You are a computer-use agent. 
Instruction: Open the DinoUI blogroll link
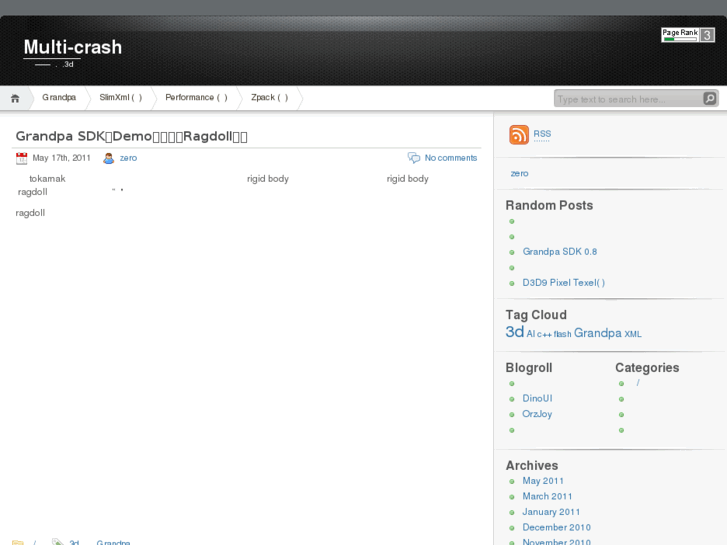point(537,398)
